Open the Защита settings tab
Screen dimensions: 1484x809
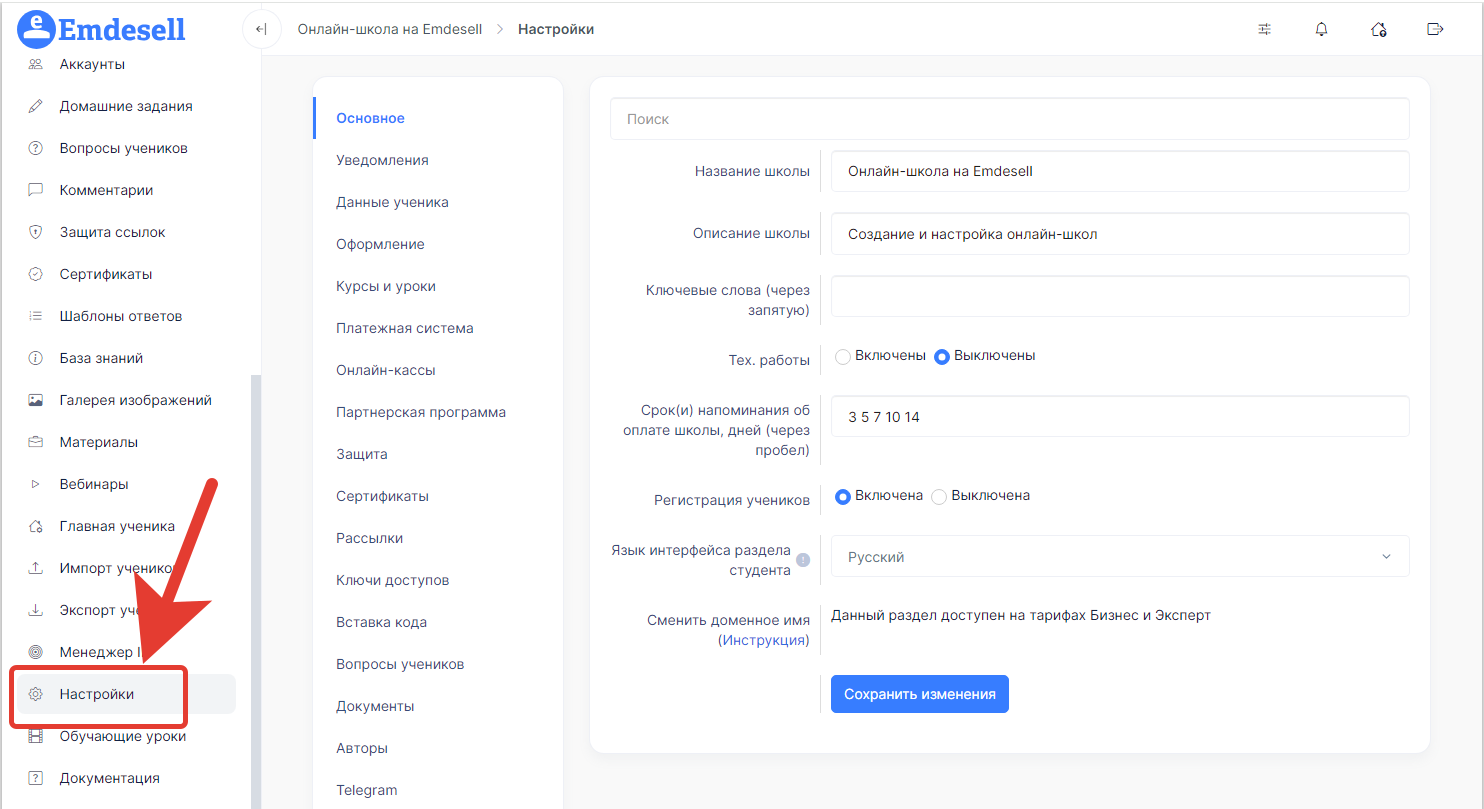coord(362,454)
